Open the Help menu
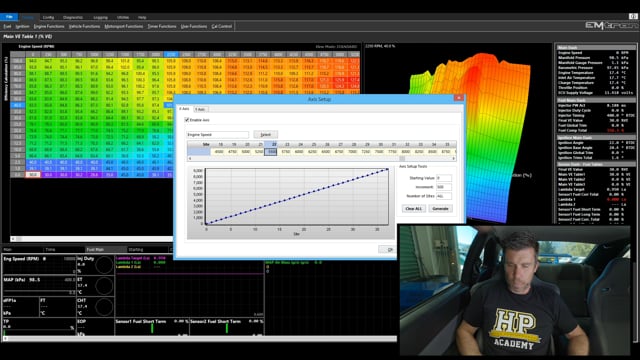 pyautogui.click(x=142, y=18)
